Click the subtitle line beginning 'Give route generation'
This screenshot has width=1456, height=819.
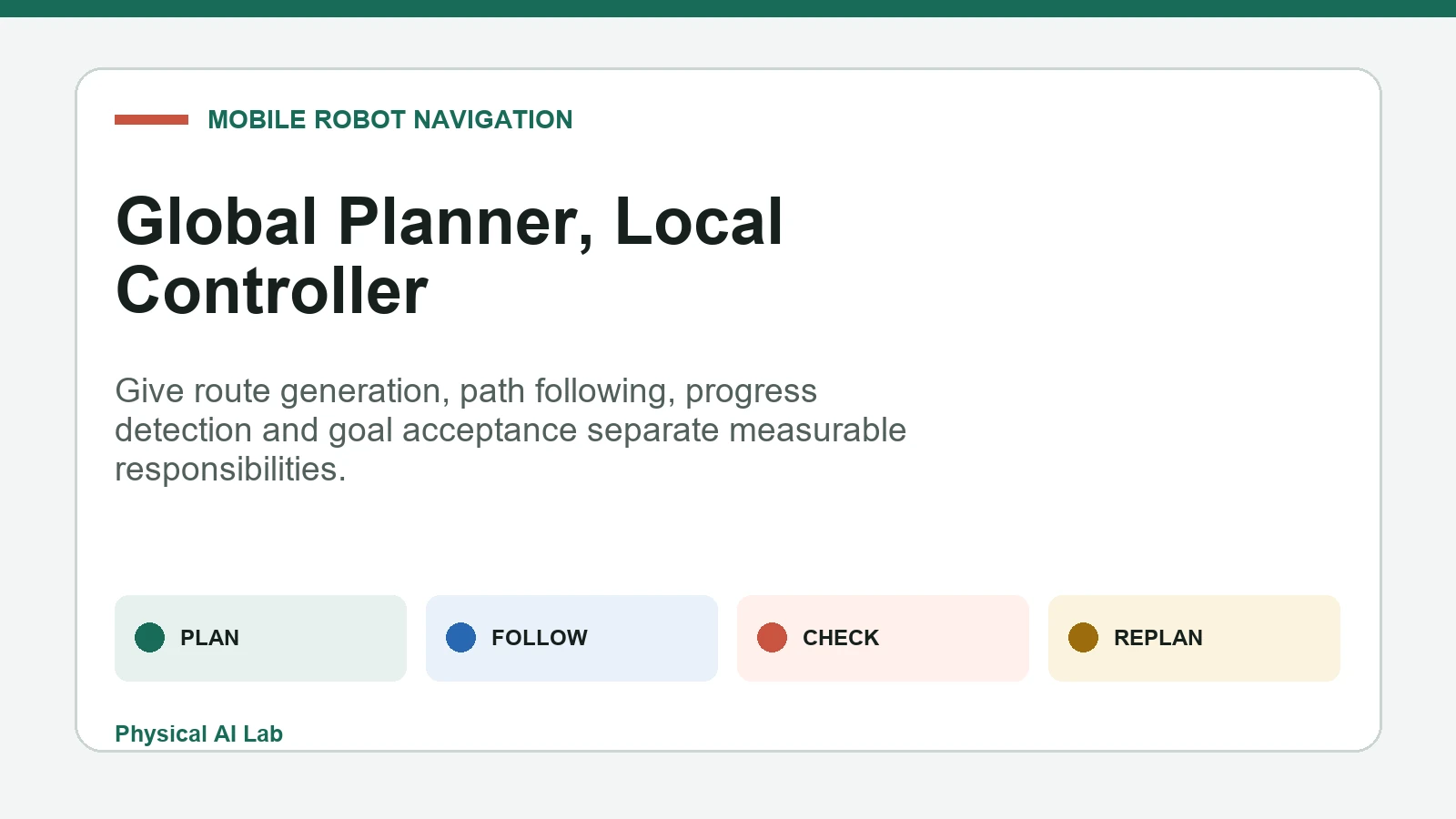coord(466,391)
